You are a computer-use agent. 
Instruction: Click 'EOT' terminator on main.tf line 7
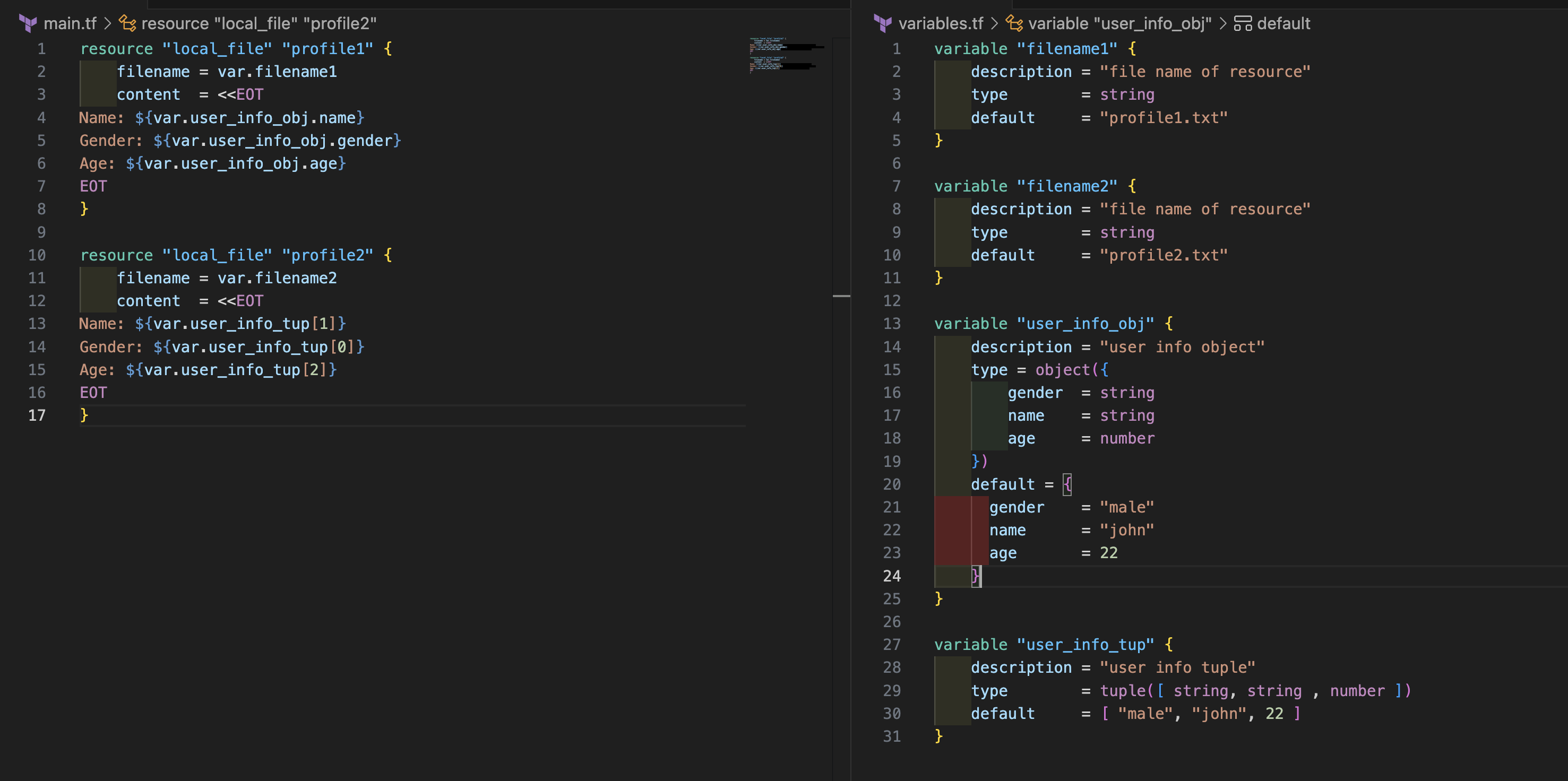[x=93, y=186]
